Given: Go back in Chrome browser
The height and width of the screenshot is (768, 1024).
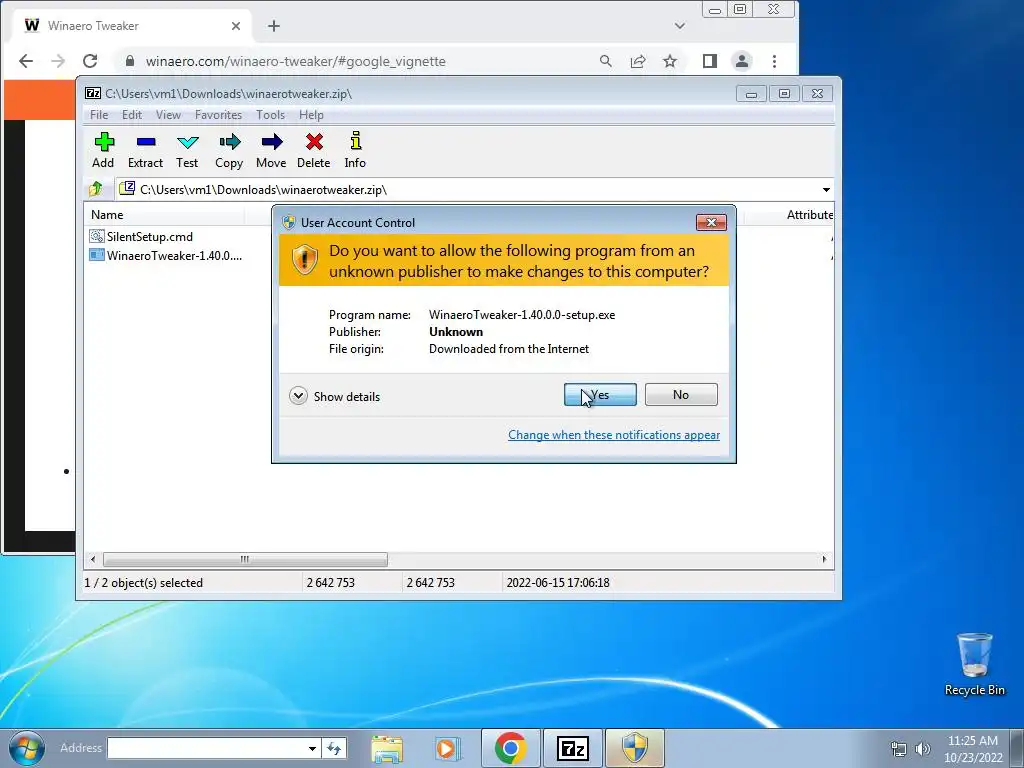Looking at the screenshot, I should (26, 61).
